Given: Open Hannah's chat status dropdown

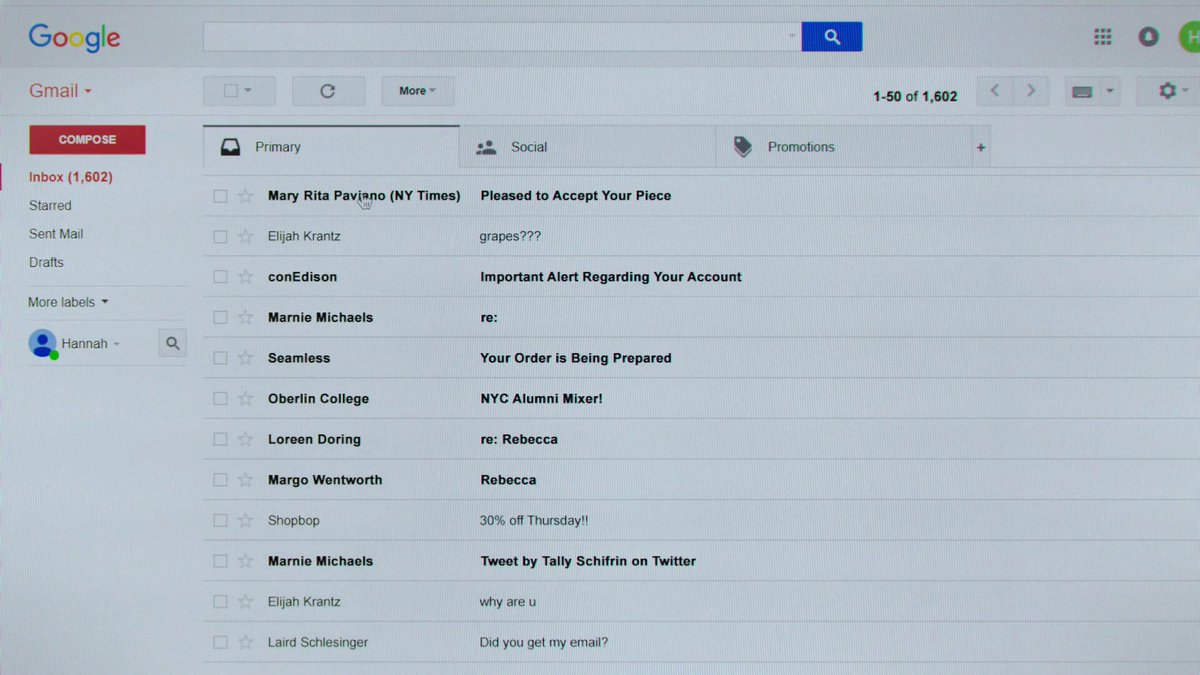Looking at the screenshot, I should click(x=116, y=344).
